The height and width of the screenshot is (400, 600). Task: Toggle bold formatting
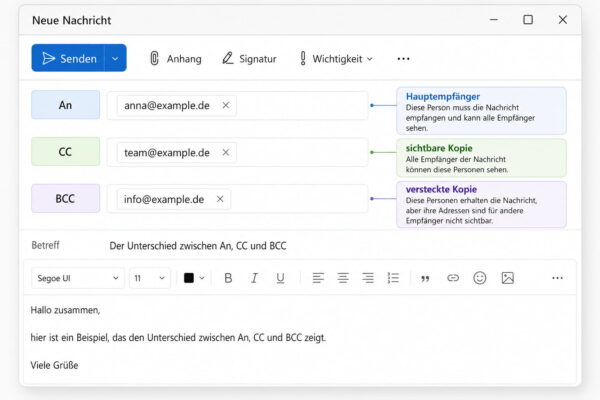(228, 278)
